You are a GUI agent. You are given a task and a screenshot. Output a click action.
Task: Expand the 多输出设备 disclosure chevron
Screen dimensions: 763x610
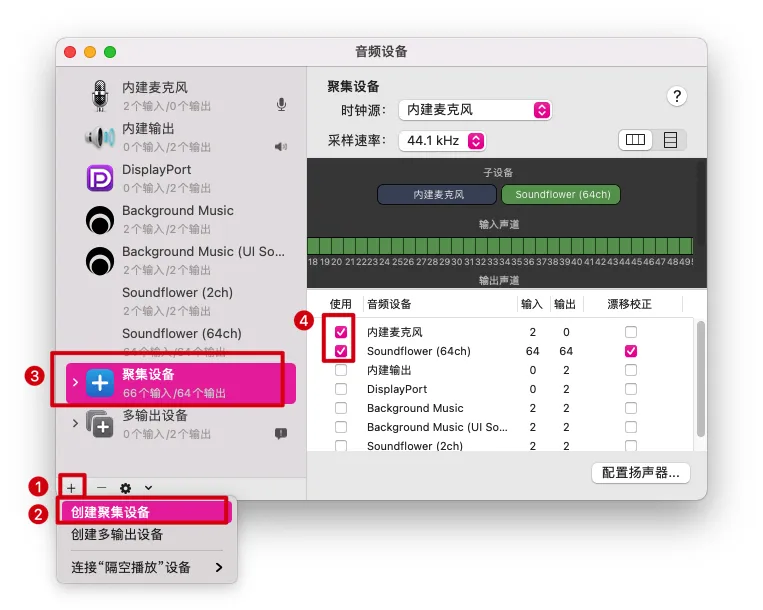(x=75, y=423)
